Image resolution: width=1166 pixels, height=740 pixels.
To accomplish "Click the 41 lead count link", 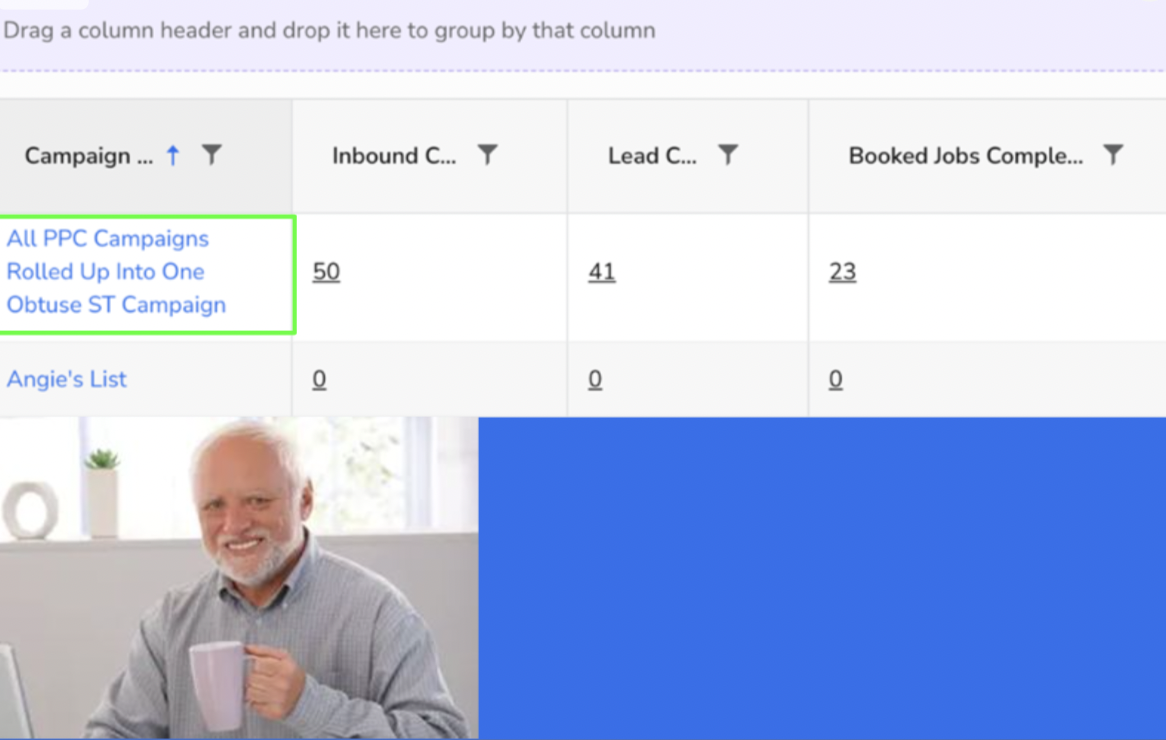I will point(601,272).
